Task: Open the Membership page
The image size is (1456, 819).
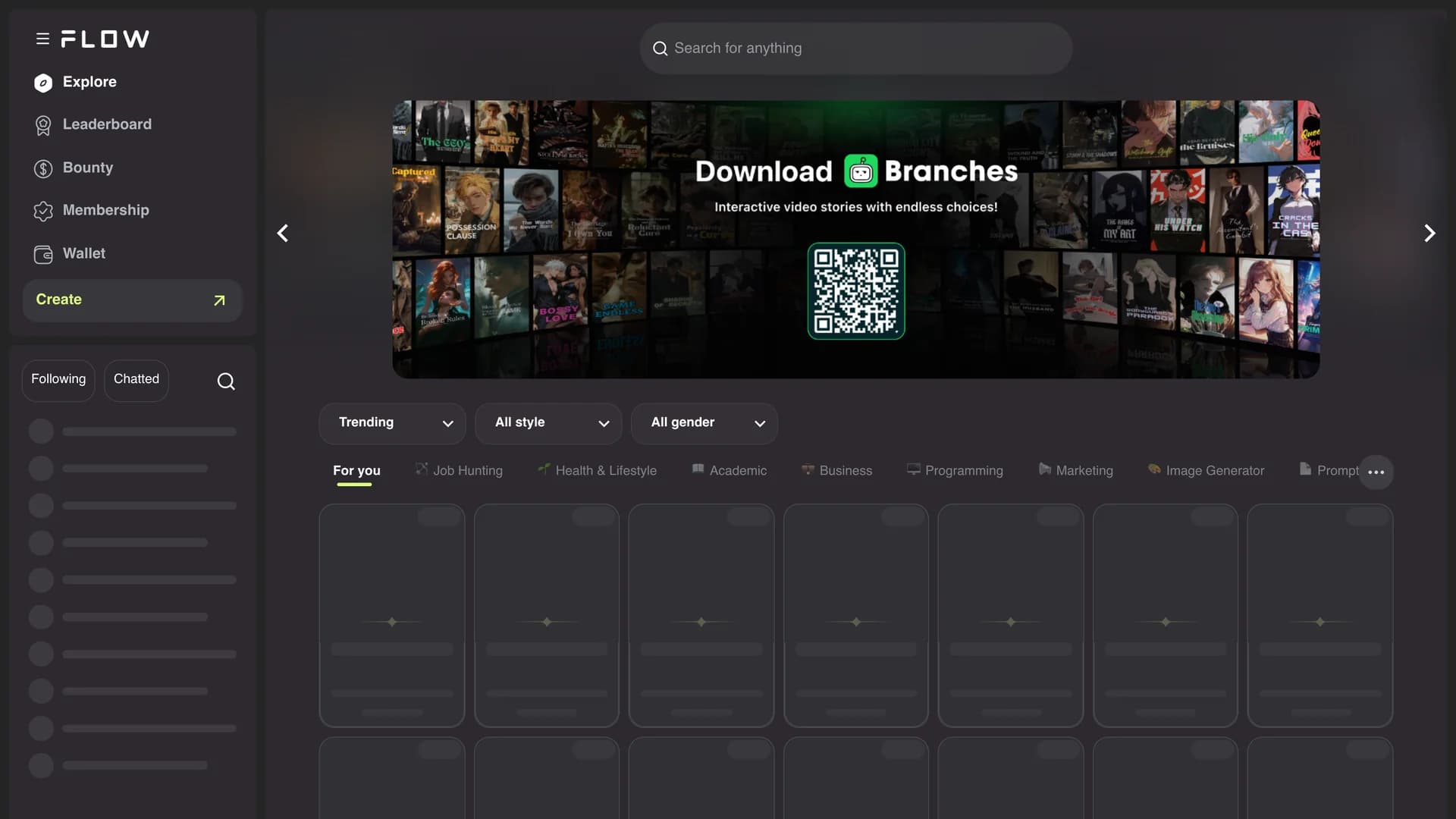Action: [105, 211]
